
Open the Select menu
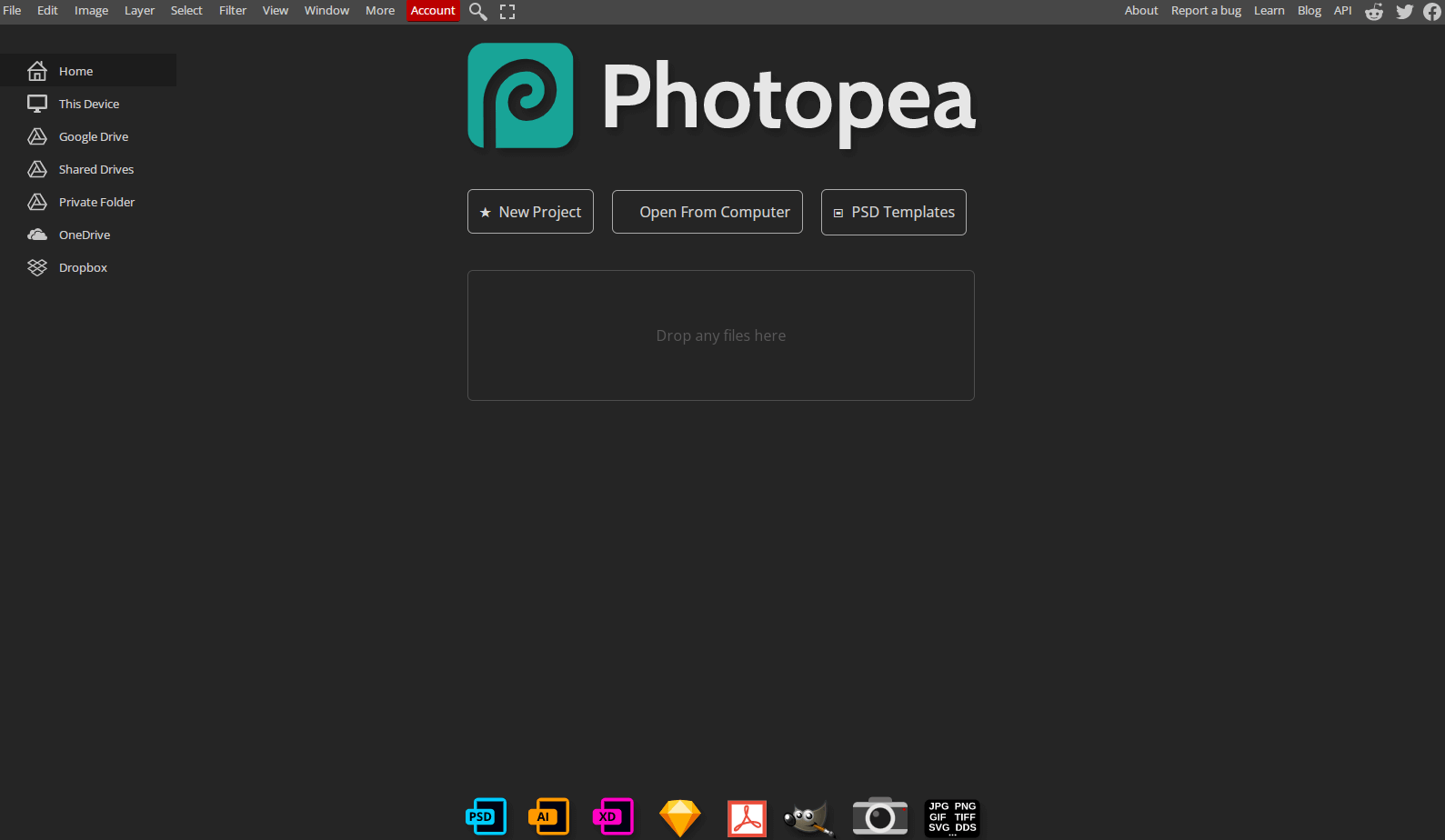tap(186, 11)
